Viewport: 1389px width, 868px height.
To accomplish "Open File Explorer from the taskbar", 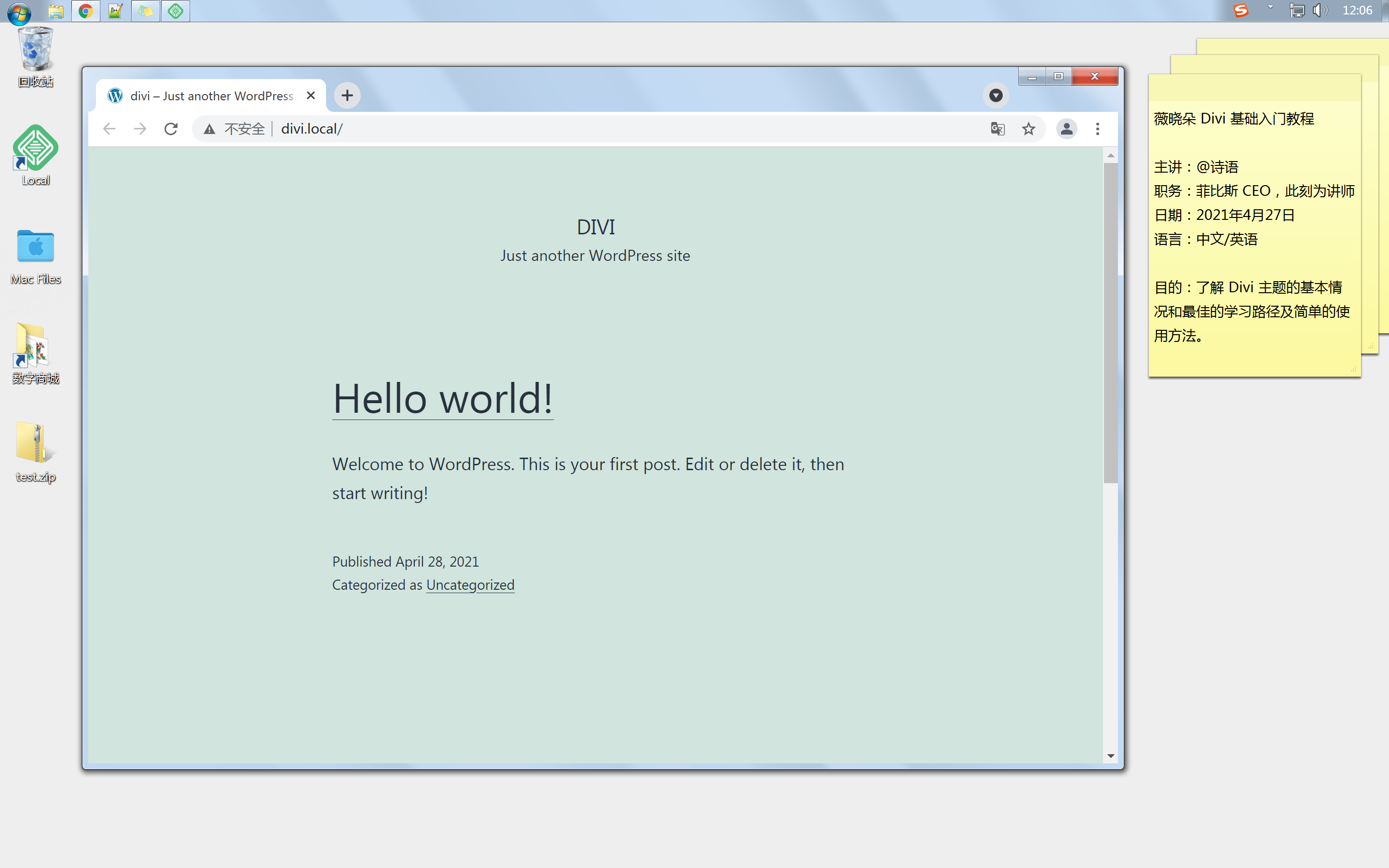I will pyautogui.click(x=55, y=11).
